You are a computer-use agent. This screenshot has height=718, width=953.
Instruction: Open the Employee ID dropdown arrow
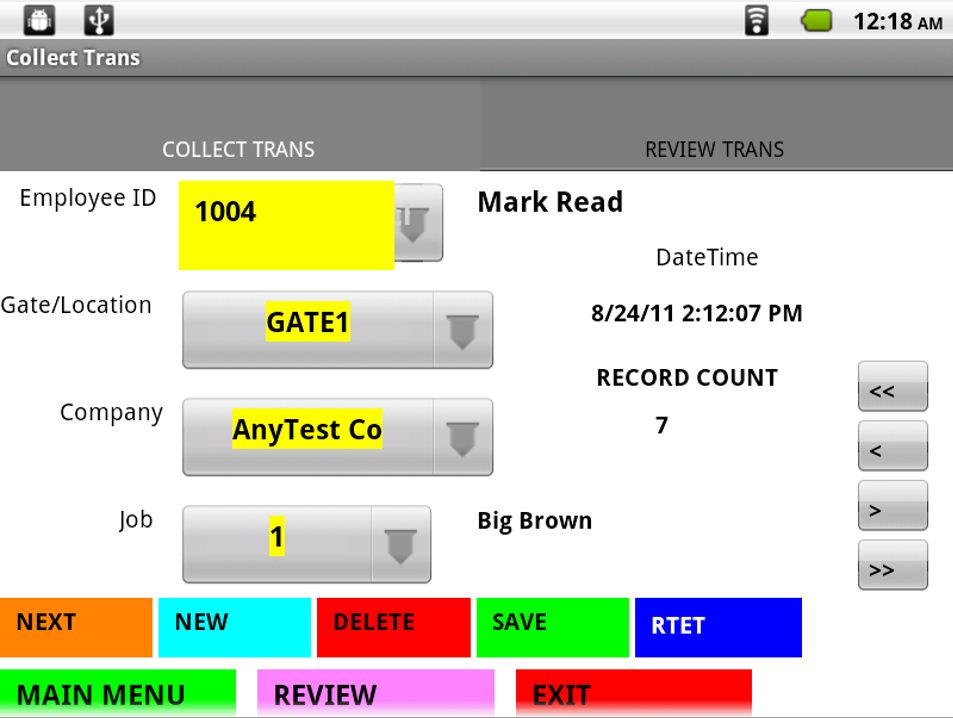pos(417,224)
